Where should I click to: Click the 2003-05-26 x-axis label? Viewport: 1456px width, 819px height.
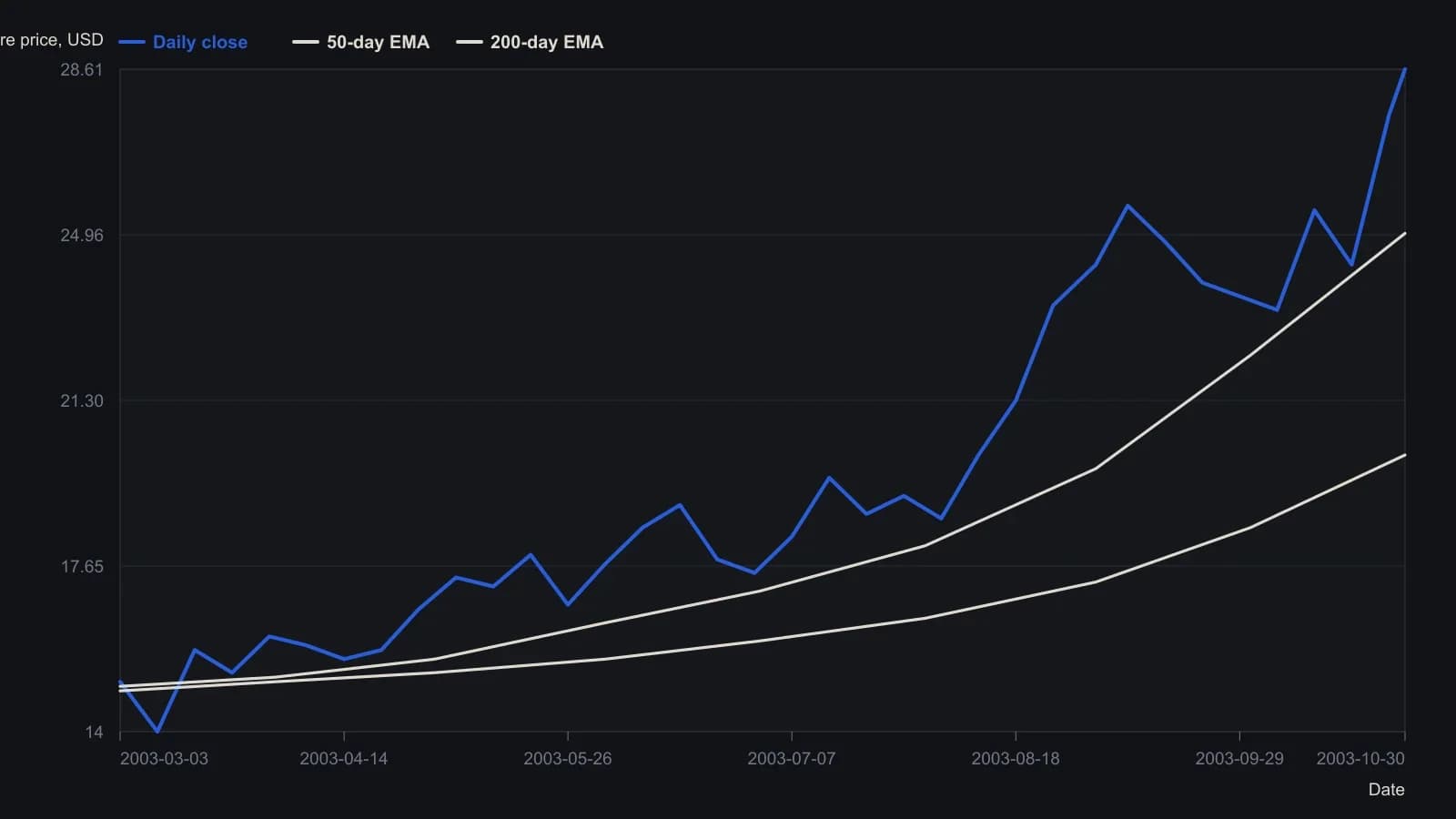[x=568, y=759]
